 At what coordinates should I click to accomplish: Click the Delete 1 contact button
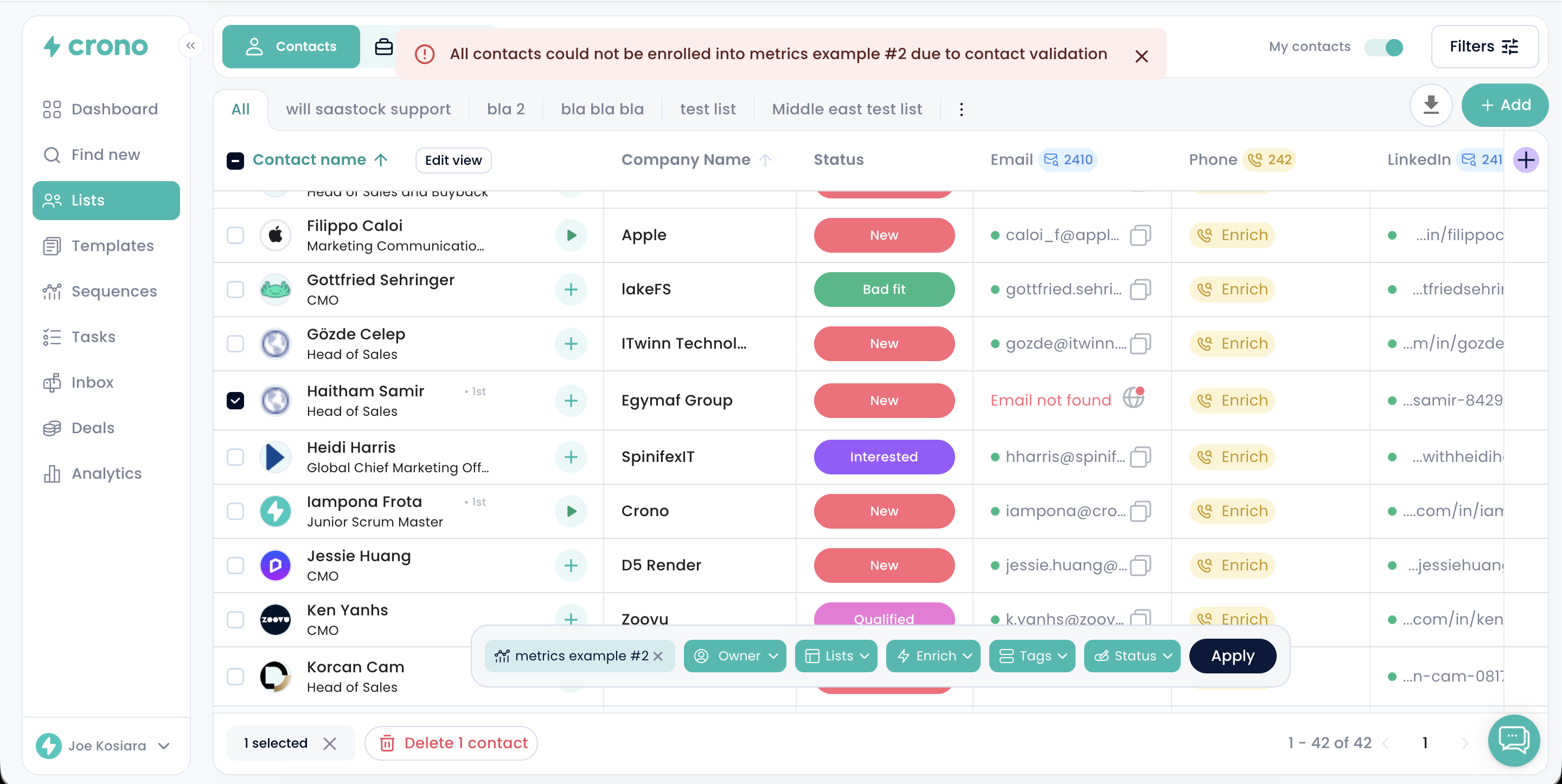pos(451,743)
